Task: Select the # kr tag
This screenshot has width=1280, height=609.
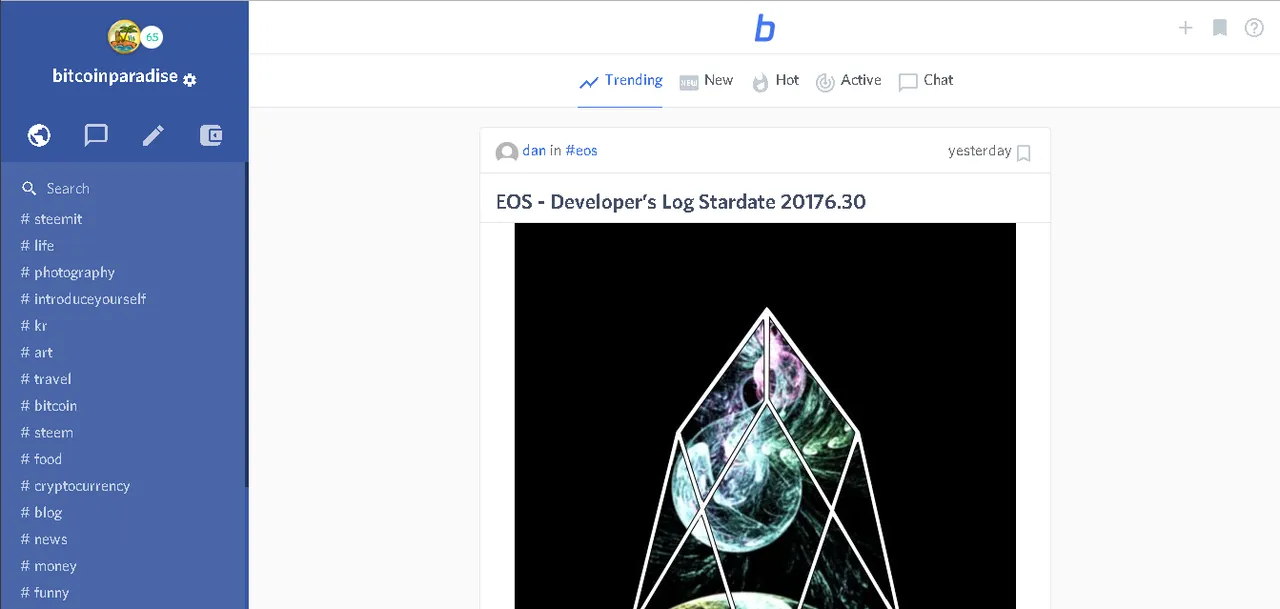Action: [34, 325]
